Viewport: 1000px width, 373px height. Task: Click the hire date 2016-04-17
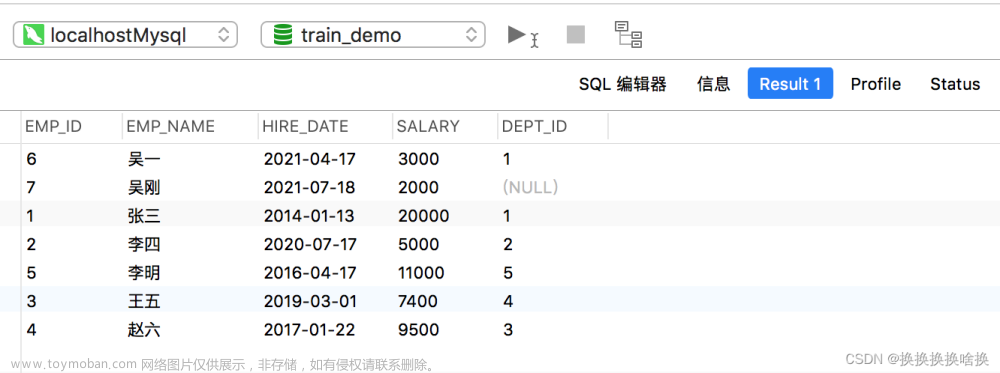pyautogui.click(x=309, y=273)
